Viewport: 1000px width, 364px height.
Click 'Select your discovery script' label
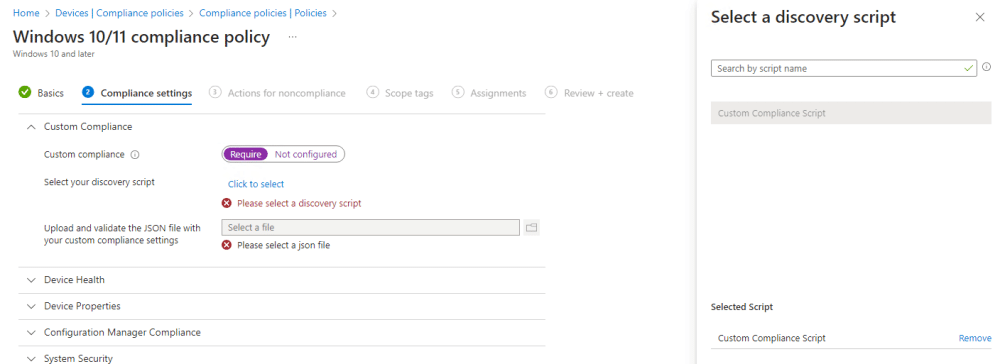pos(99,182)
